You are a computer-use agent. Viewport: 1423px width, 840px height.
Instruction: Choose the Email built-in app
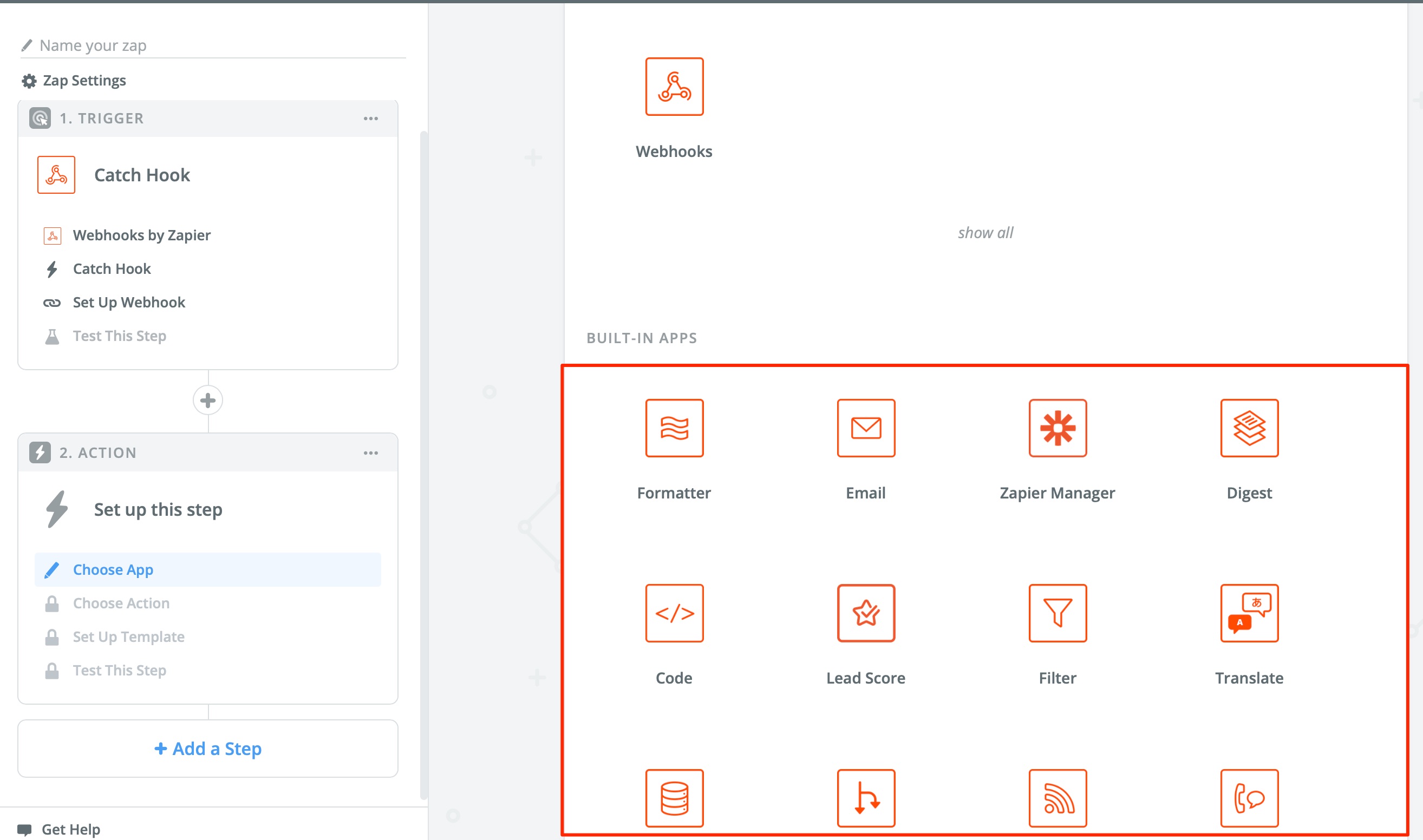[865, 428]
